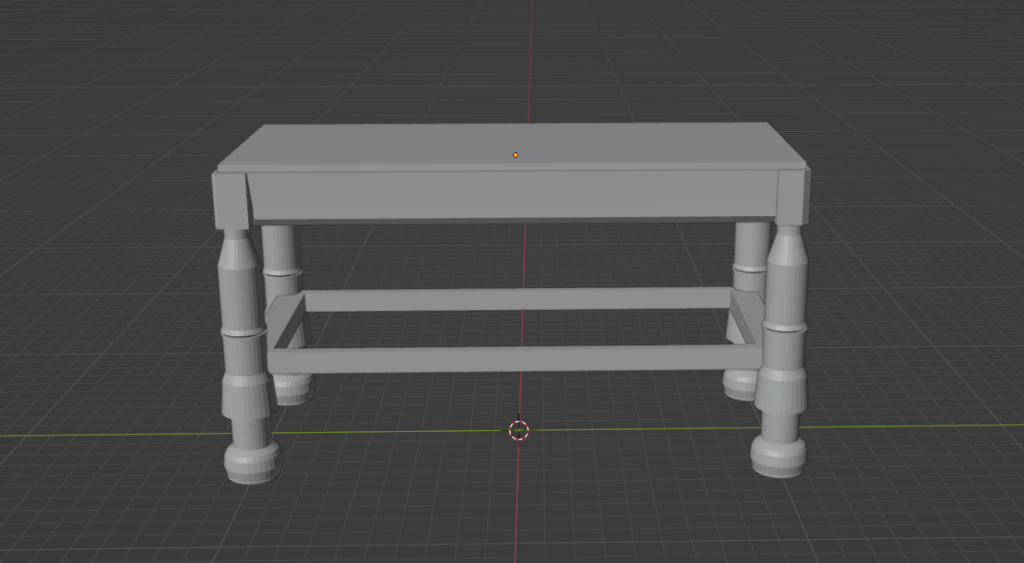Viewport: 1024px width, 563px height.
Task: Select the rounded foot of the front-left leg
Action: click(x=249, y=462)
